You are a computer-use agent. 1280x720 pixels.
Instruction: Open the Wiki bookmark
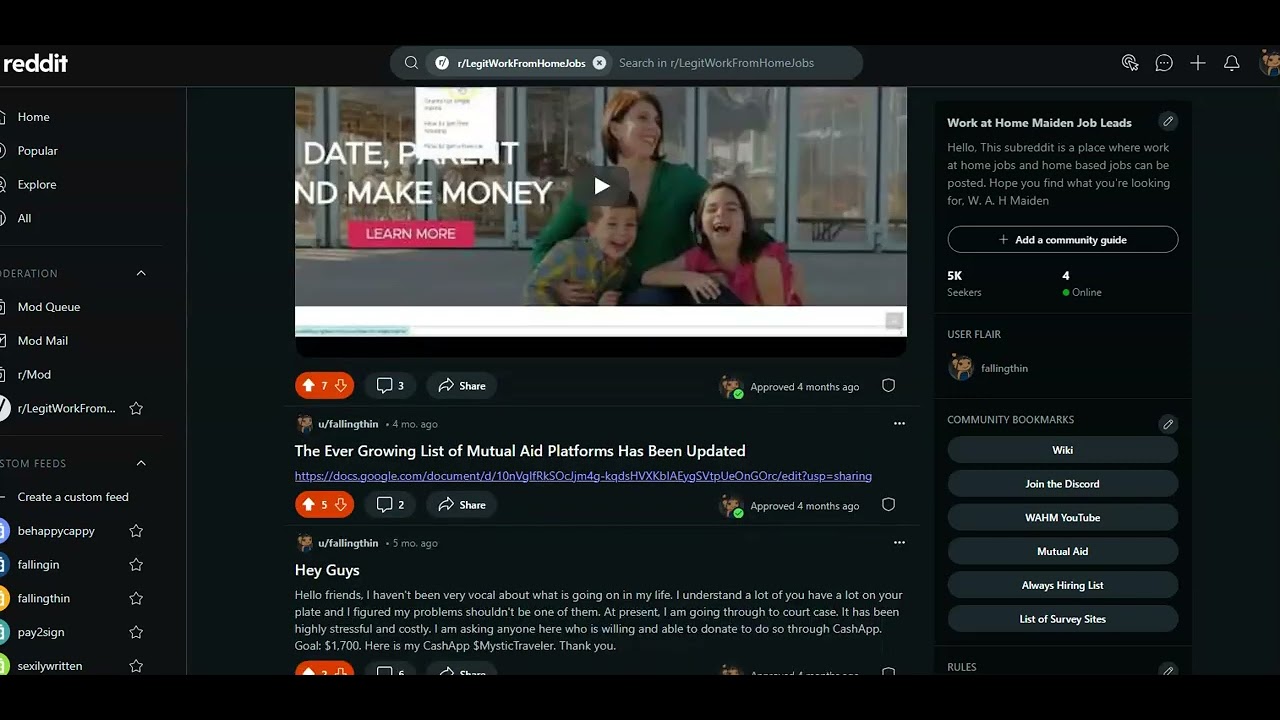[1063, 450]
